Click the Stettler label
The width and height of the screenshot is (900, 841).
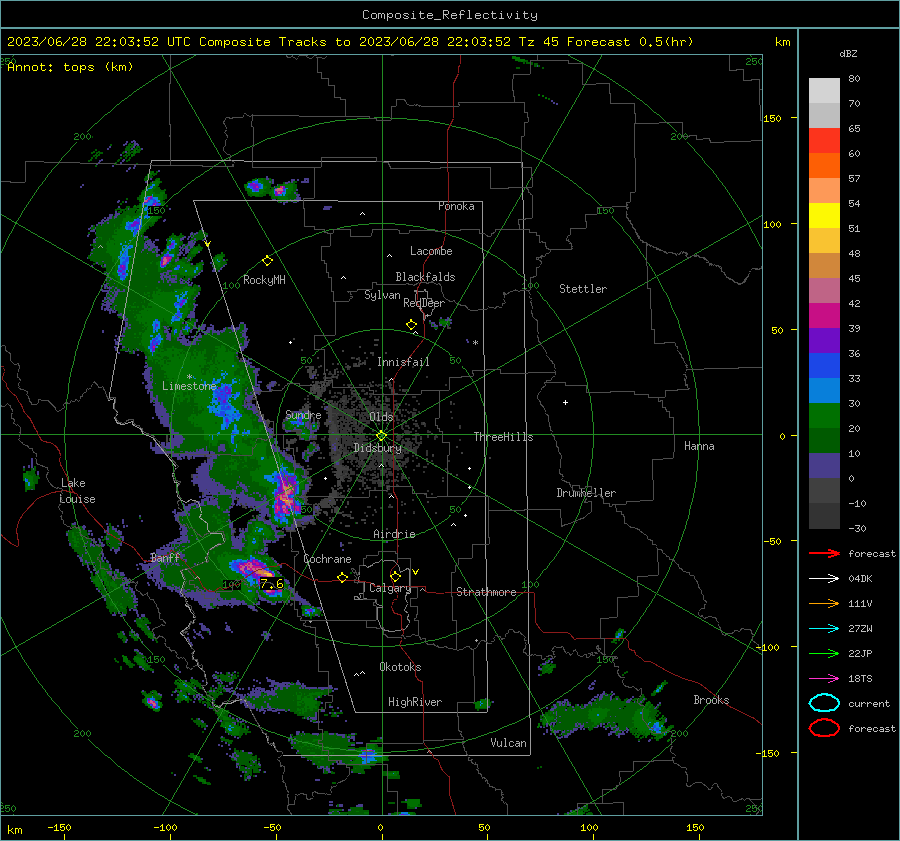coord(583,289)
